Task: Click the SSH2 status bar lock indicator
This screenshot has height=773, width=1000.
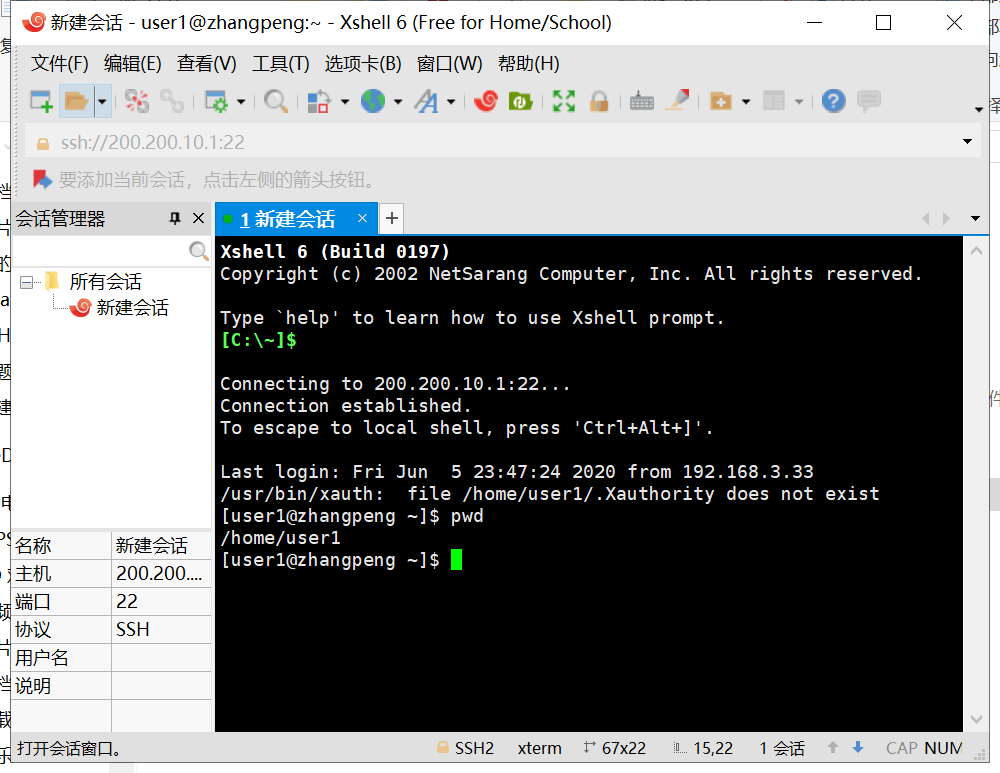Action: [466, 748]
